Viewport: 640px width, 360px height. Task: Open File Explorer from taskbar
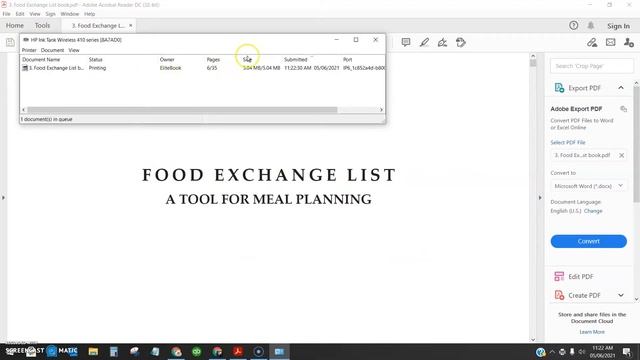pos(93,351)
